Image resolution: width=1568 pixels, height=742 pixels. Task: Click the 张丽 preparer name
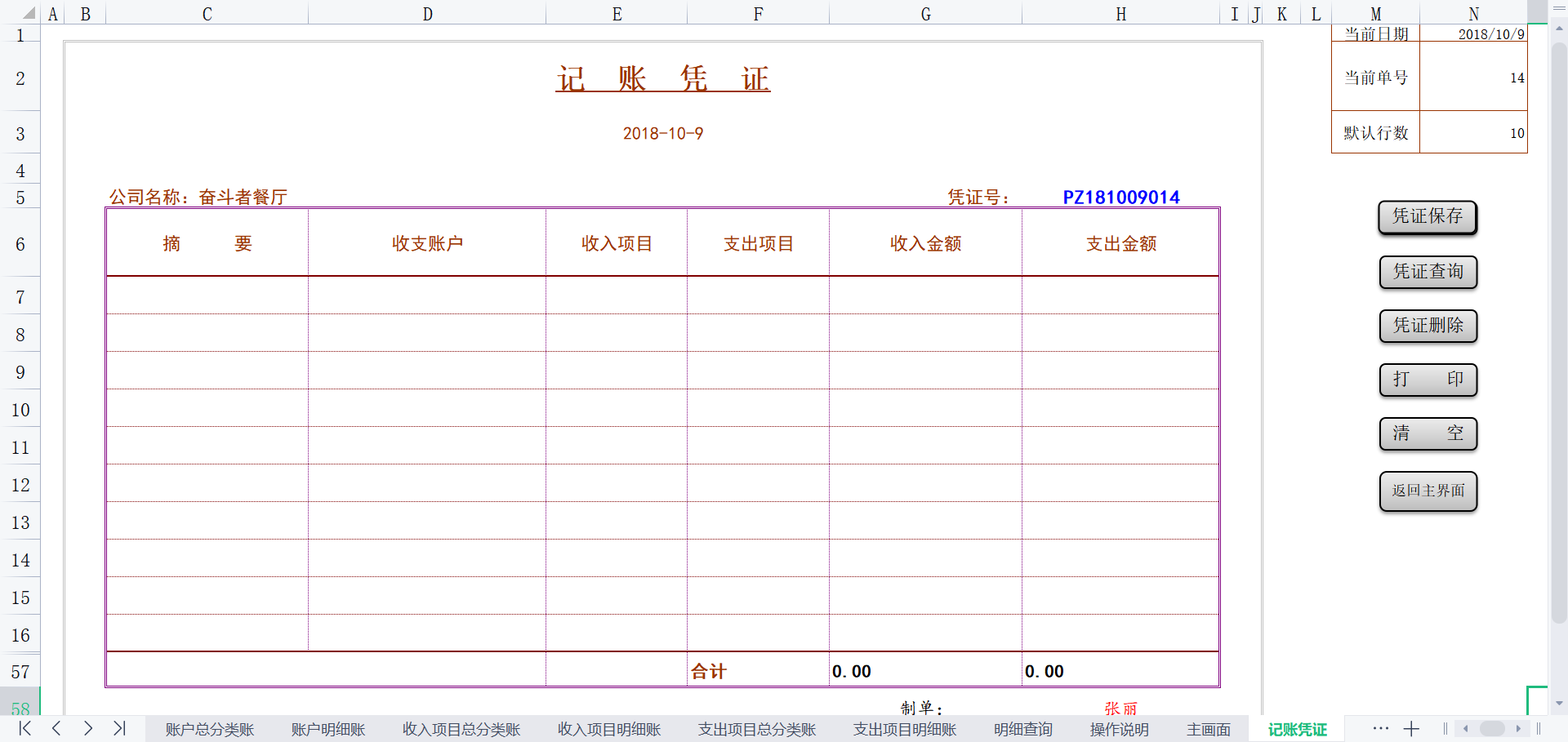pos(1120,708)
